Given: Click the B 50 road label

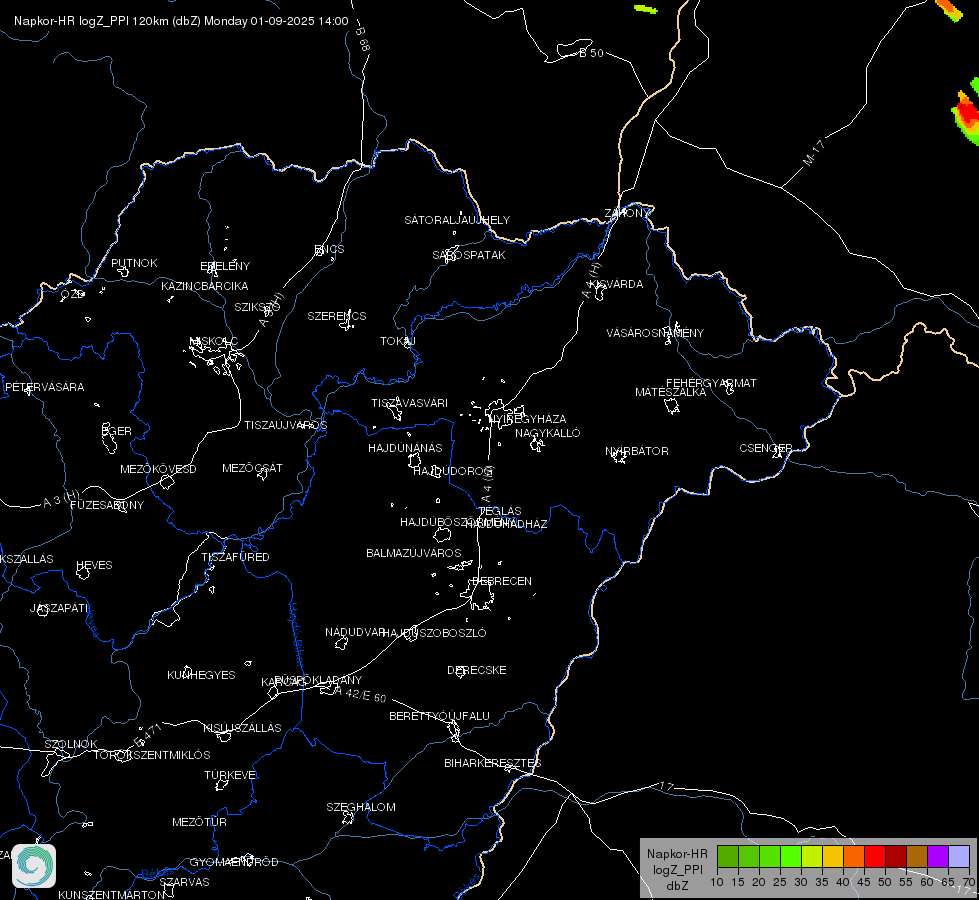Looking at the screenshot, I should click(591, 53).
